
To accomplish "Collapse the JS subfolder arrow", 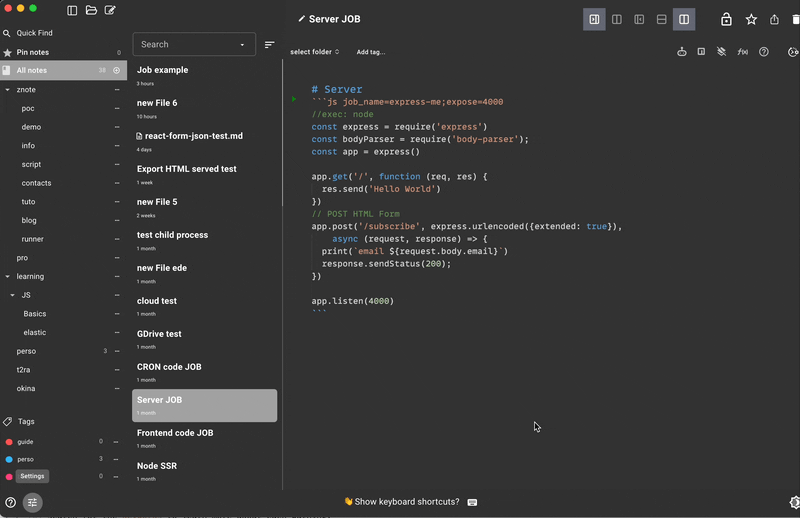I will [x=12, y=295].
